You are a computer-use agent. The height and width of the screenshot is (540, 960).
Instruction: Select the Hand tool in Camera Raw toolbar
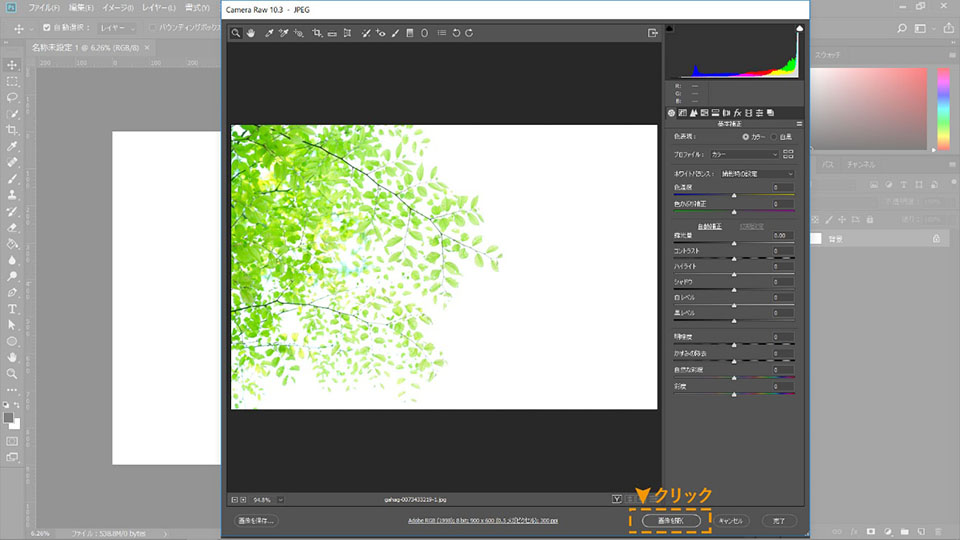click(x=251, y=33)
